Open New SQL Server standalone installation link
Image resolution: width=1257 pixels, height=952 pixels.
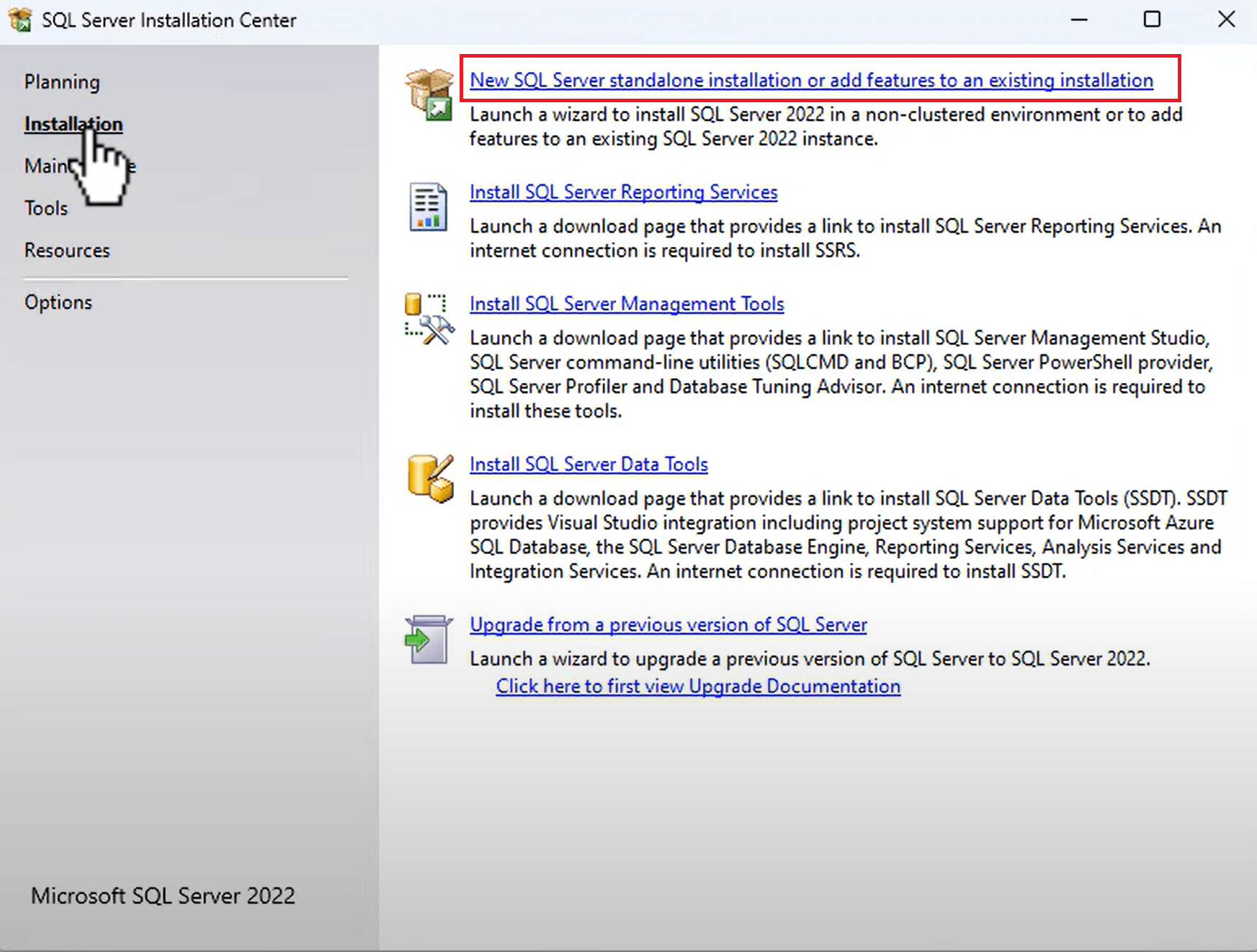pyautogui.click(x=811, y=80)
